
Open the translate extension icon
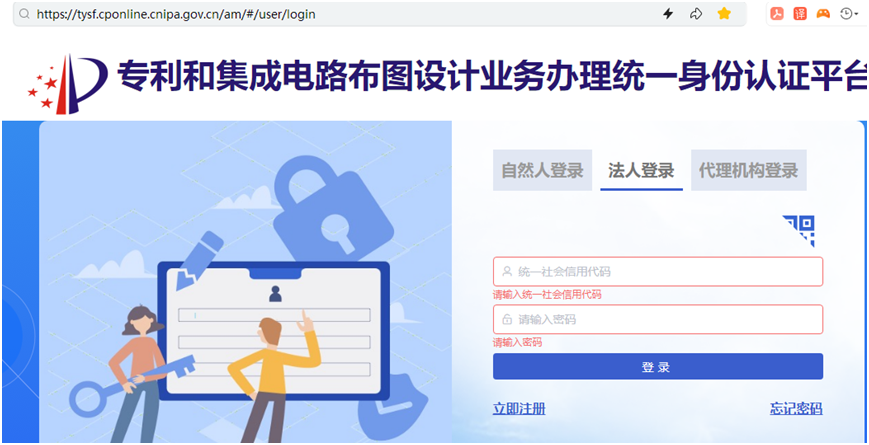click(800, 14)
